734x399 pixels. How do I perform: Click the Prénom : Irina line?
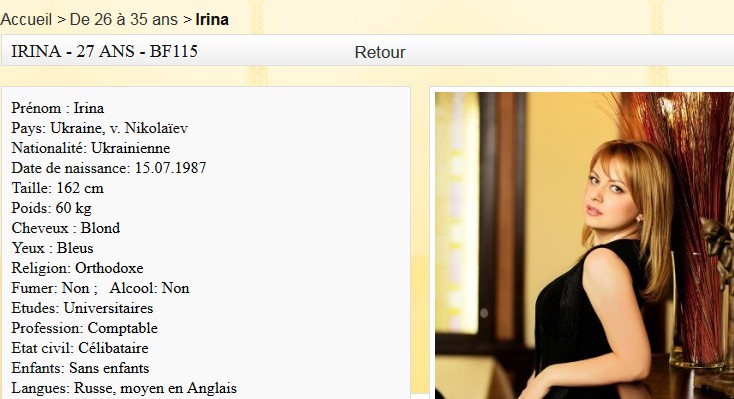(x=58, y=108)
